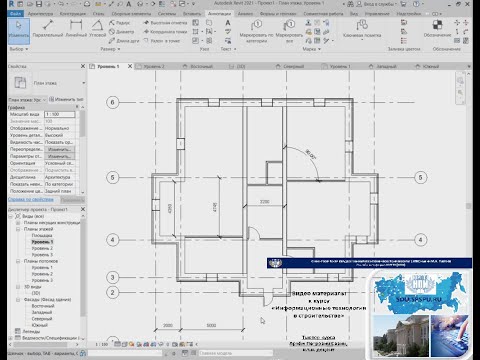Click the Revit 'R' application logo
The image size is (480, 360).
click(11, 4)
